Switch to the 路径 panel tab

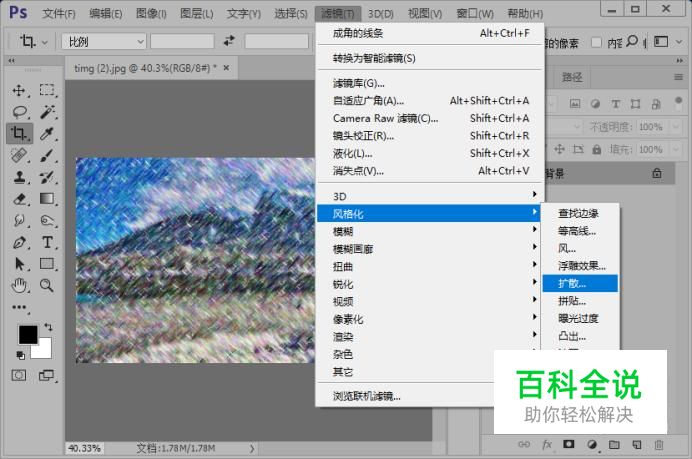(x=572, y=78)
